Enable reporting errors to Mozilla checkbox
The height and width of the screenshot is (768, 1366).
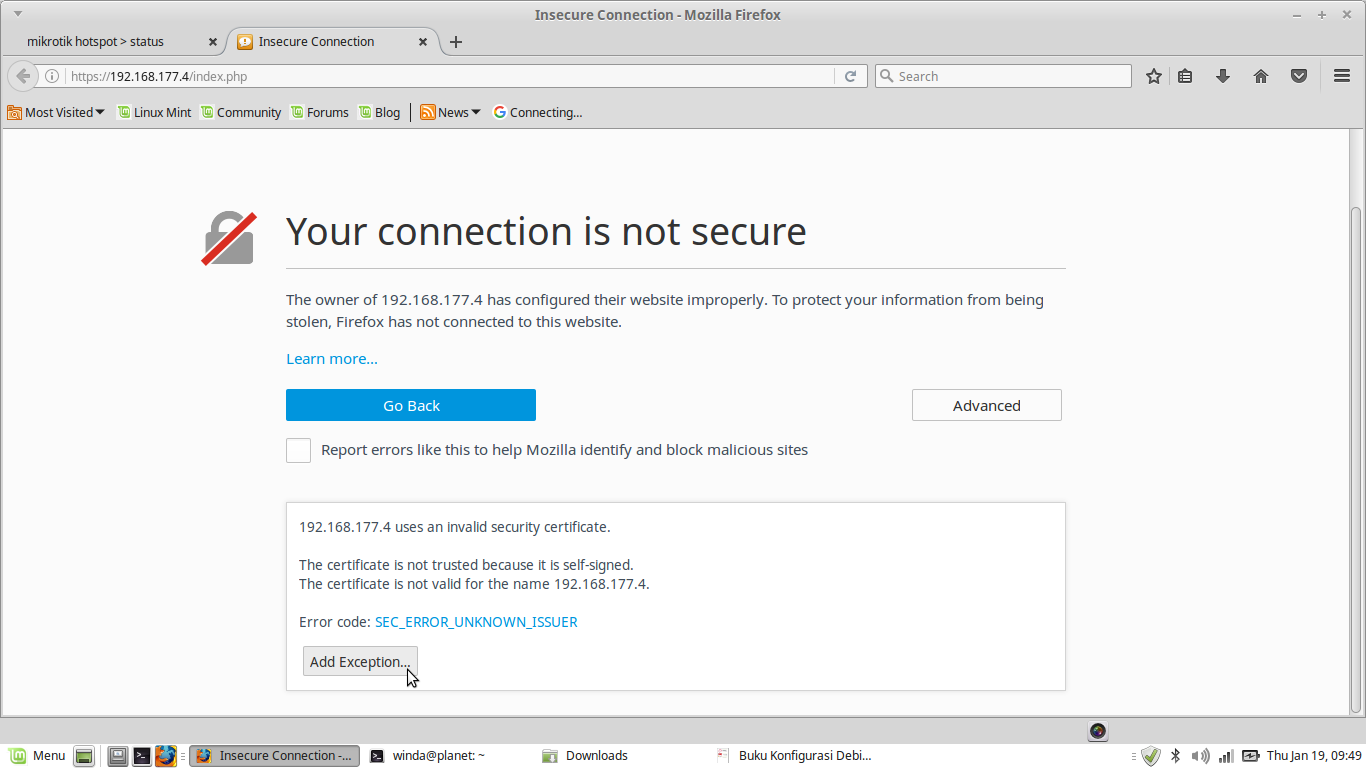pyautogui.click(x=298, y=450)
